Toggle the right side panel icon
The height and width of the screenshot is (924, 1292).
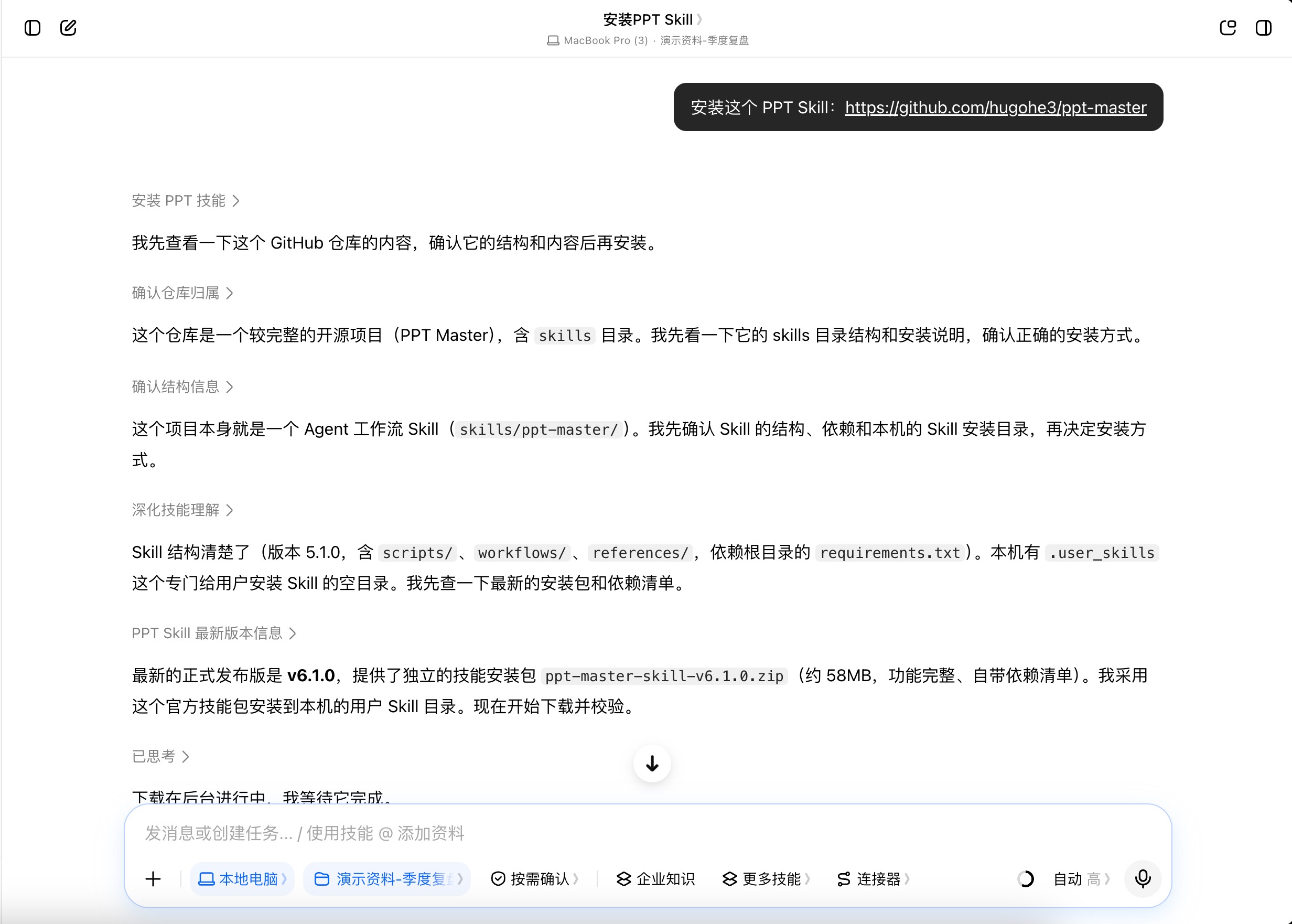point(1264,28)
